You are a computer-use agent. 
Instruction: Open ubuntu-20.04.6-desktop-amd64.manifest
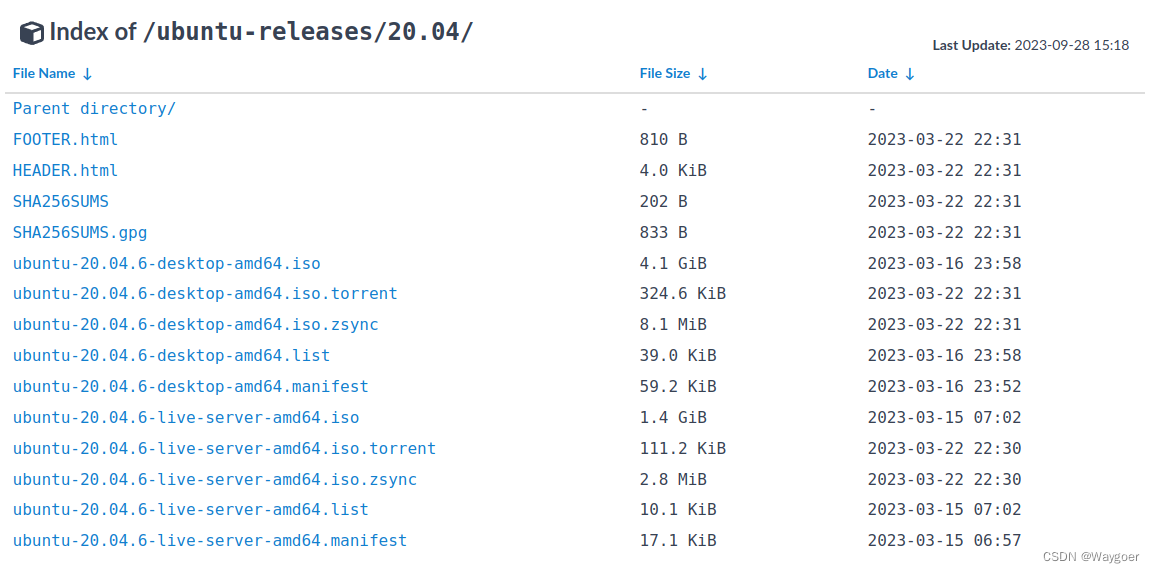pyautogui.click(x=191, y=386)
